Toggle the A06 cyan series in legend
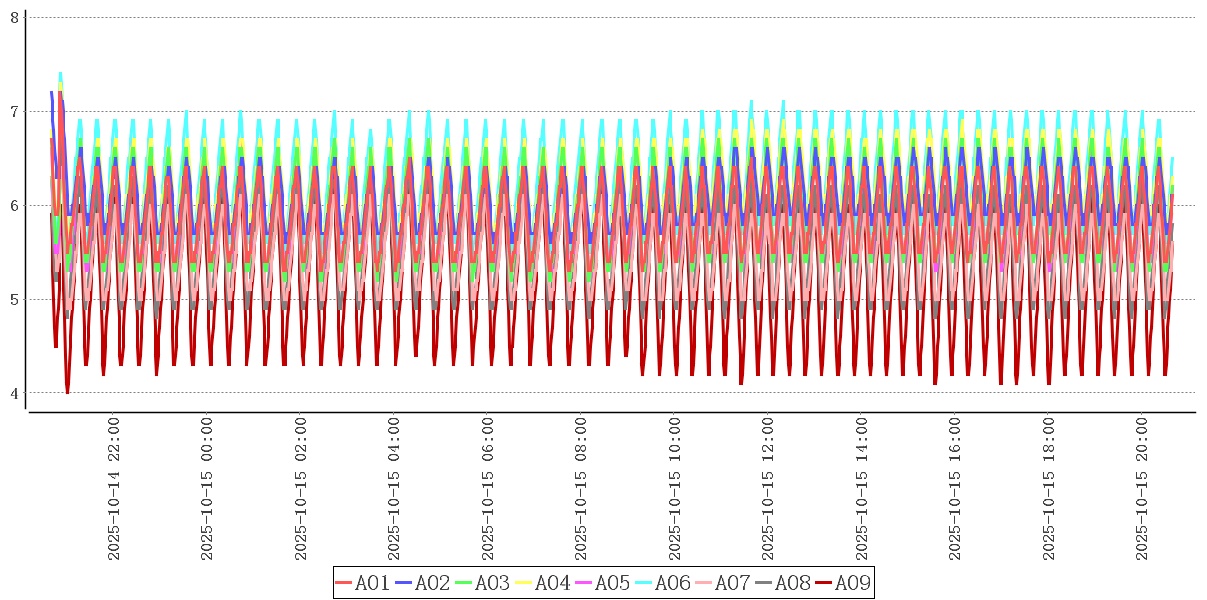Image resolution: width=1207 pixels, height=600 pixels. pos(672,583)
